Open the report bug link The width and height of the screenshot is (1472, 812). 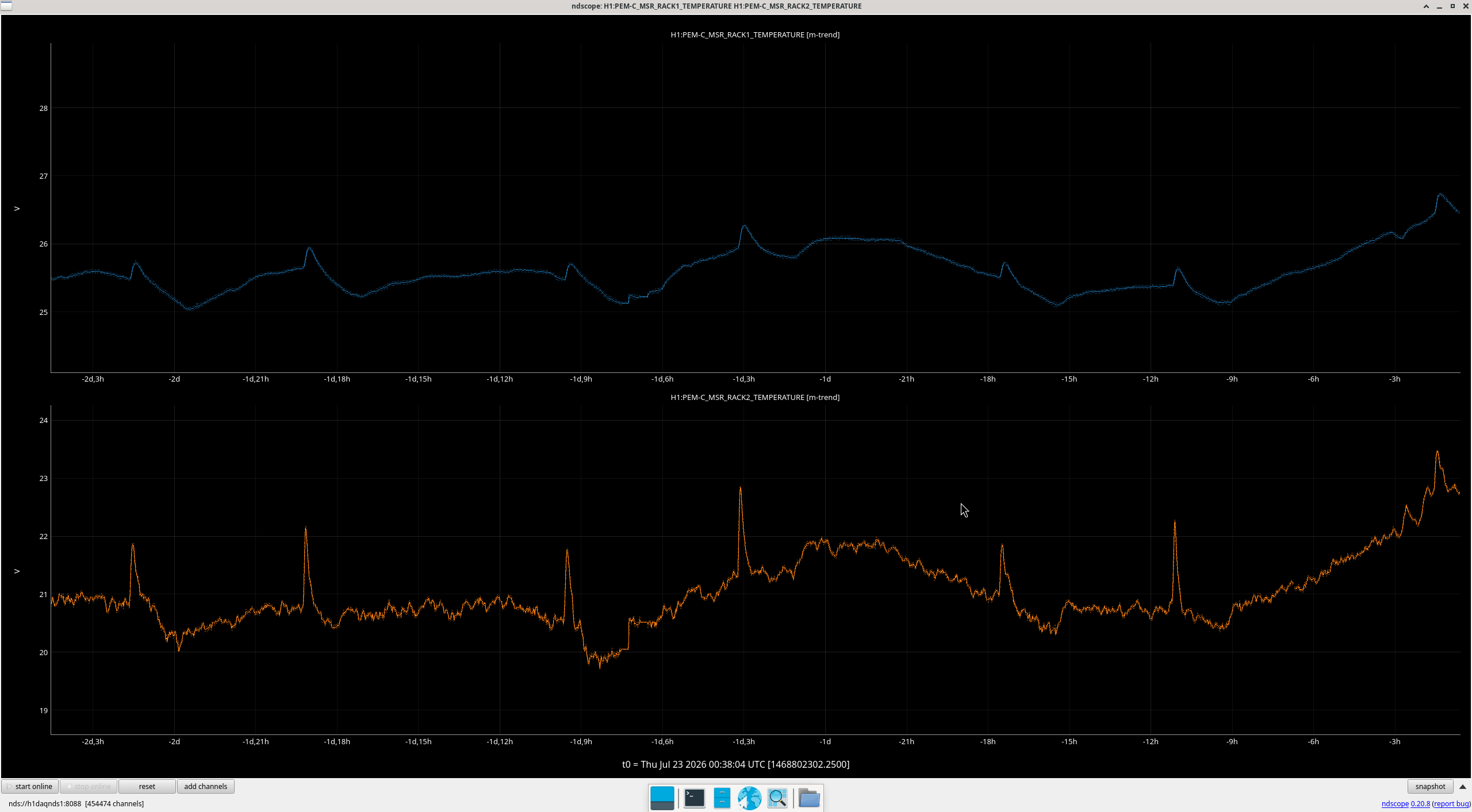1451,803
